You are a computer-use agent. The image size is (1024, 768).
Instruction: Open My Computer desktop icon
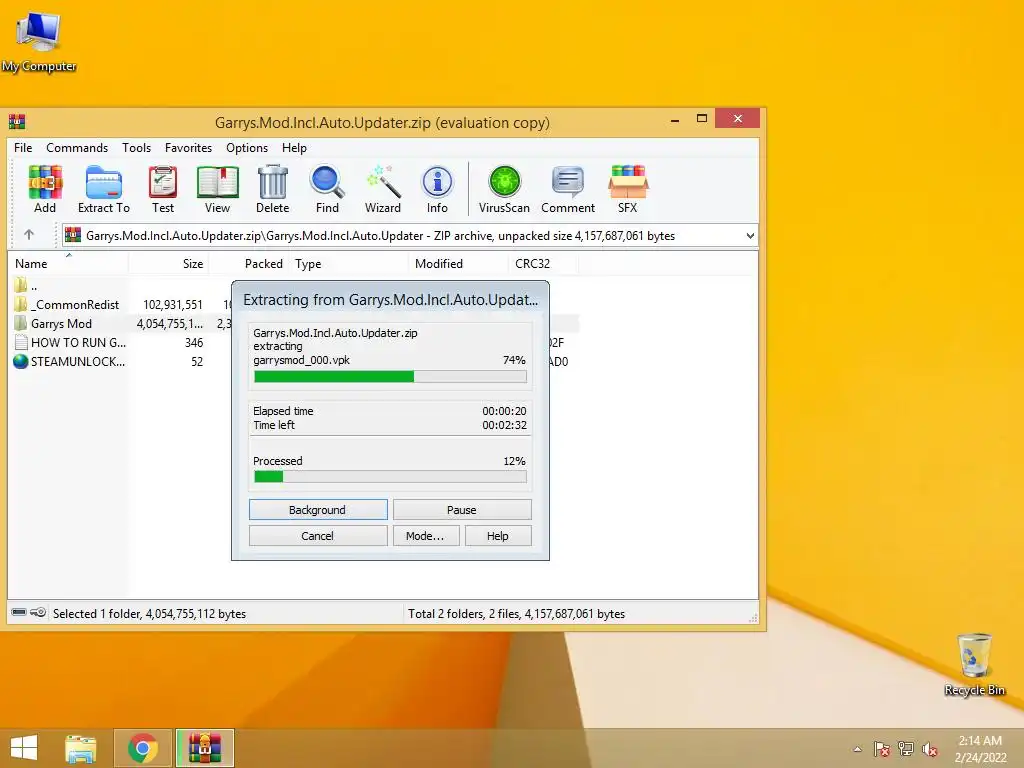point(39,42)
